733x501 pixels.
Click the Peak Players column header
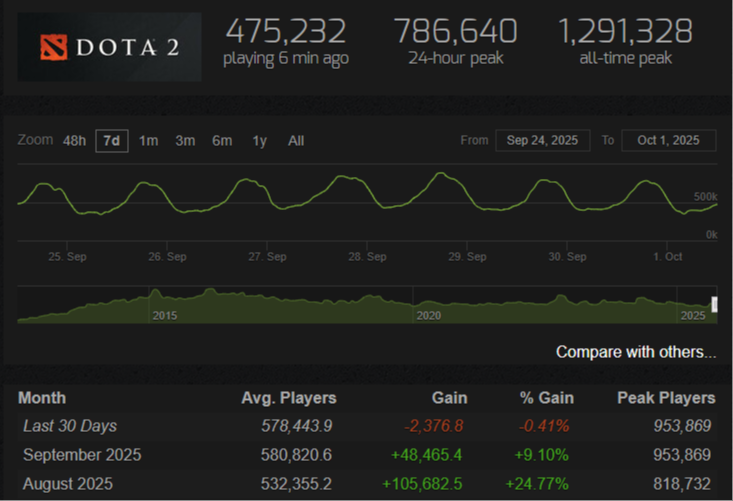pos(666,398)
